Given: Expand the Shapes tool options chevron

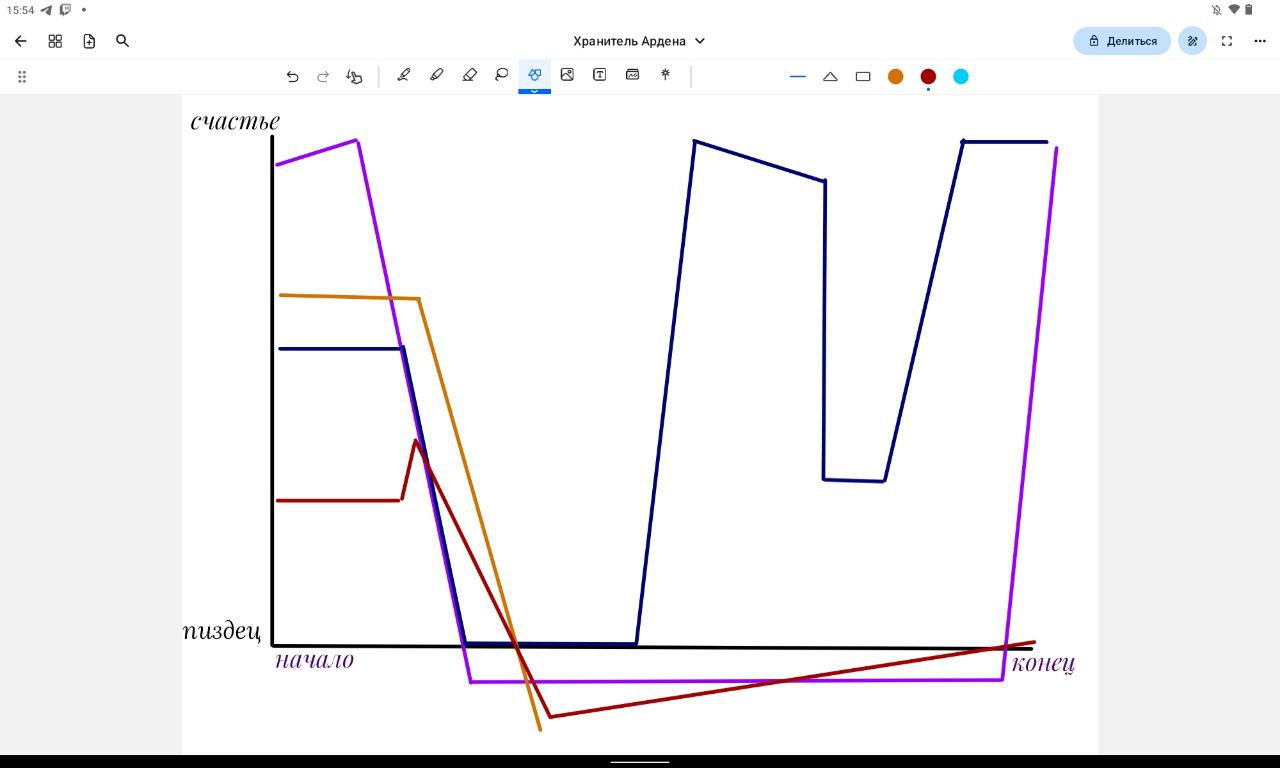Looking at the screenshot, I should pyautogui.click(x=534, y=90).
